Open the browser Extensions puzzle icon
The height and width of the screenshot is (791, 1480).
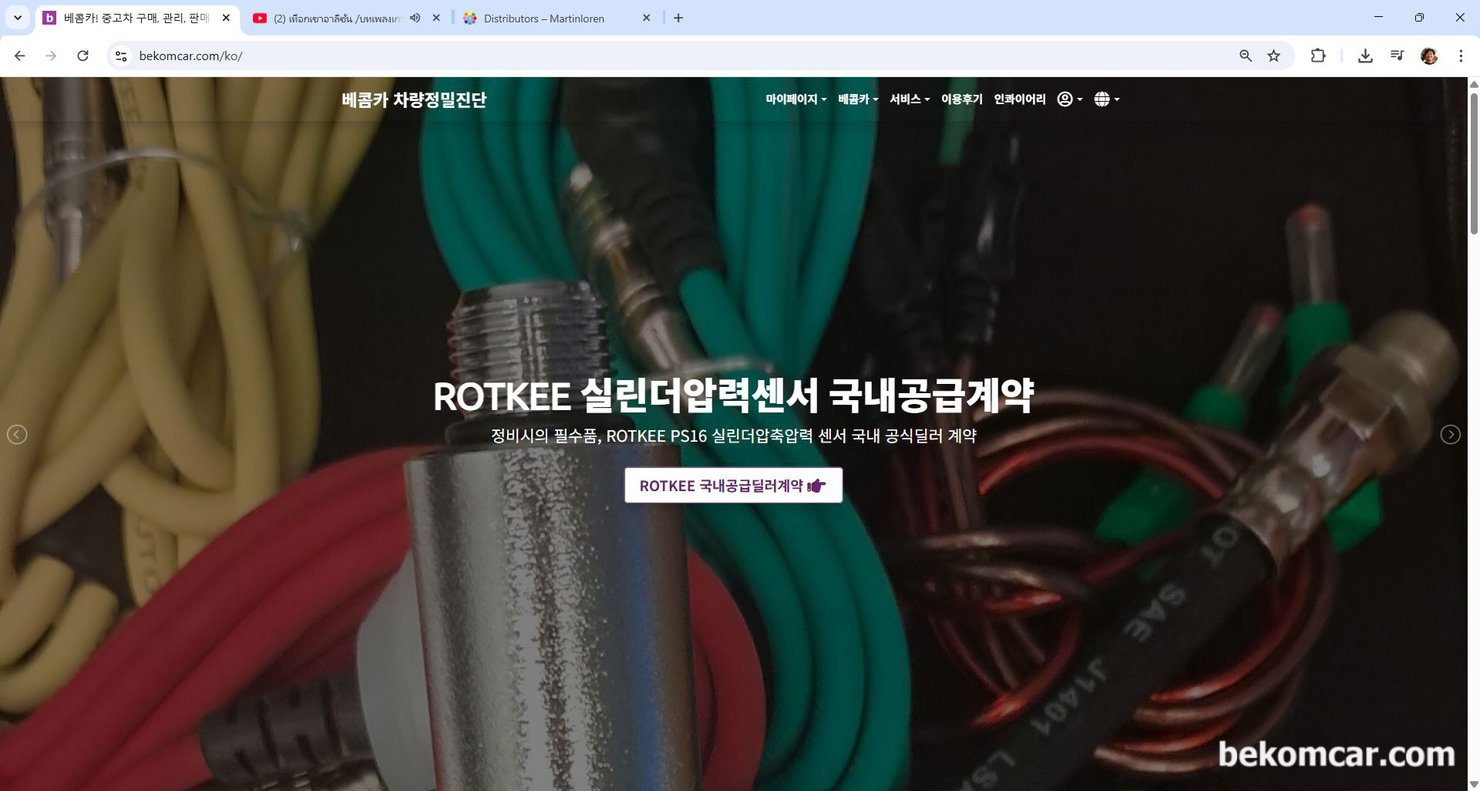[x=1318, y=56]
